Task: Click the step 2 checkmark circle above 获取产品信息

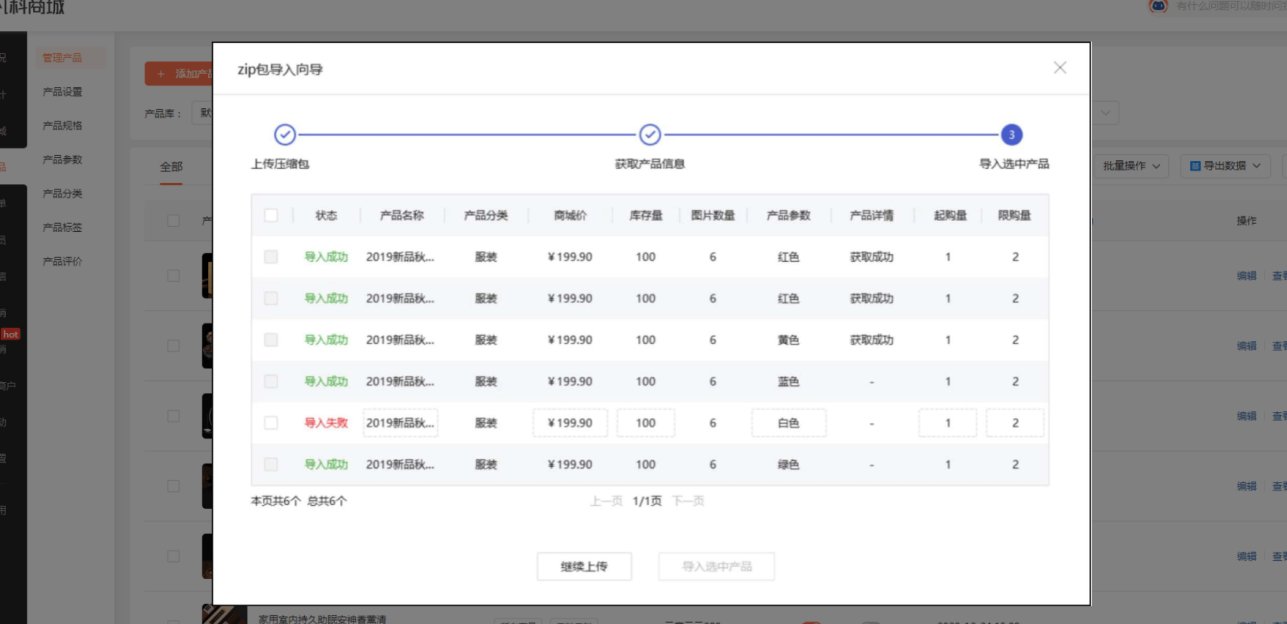Action: (650, 135)
